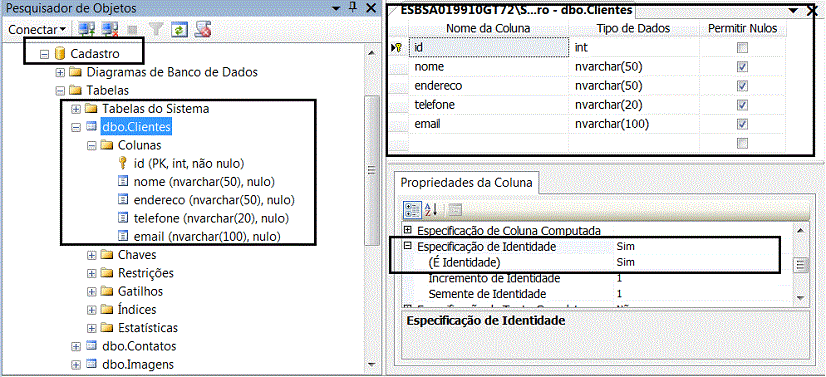The width and height of the screenshot is (826, 377).
Task: Click the Chaves folder icon
Action: click(x=107, y=255)
